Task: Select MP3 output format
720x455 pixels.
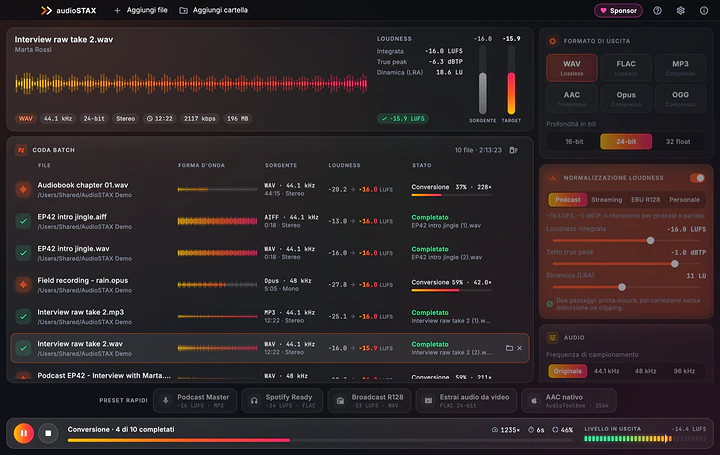Action: pos(680,67)
